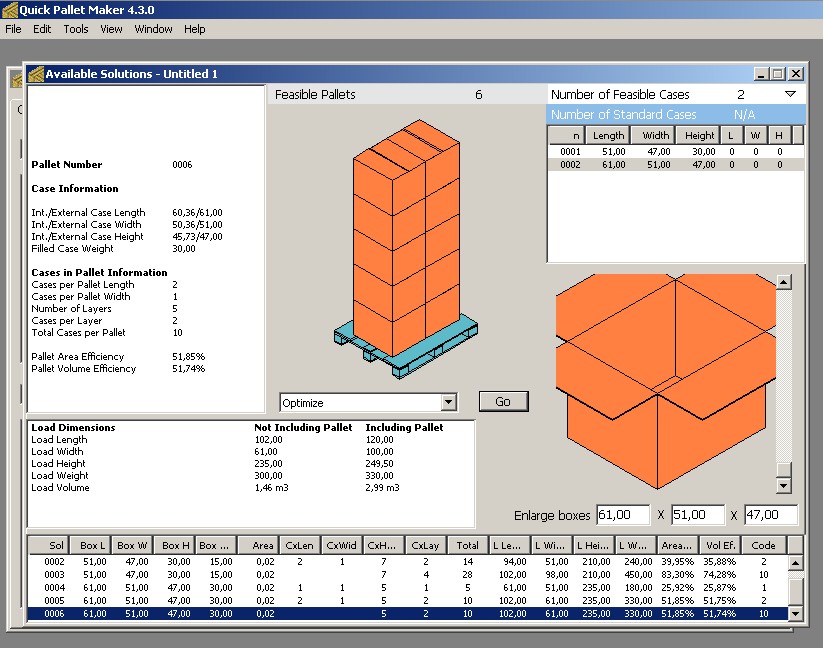Select solution row 0004
The image size is (823, 648).
(x=408, y=588)
